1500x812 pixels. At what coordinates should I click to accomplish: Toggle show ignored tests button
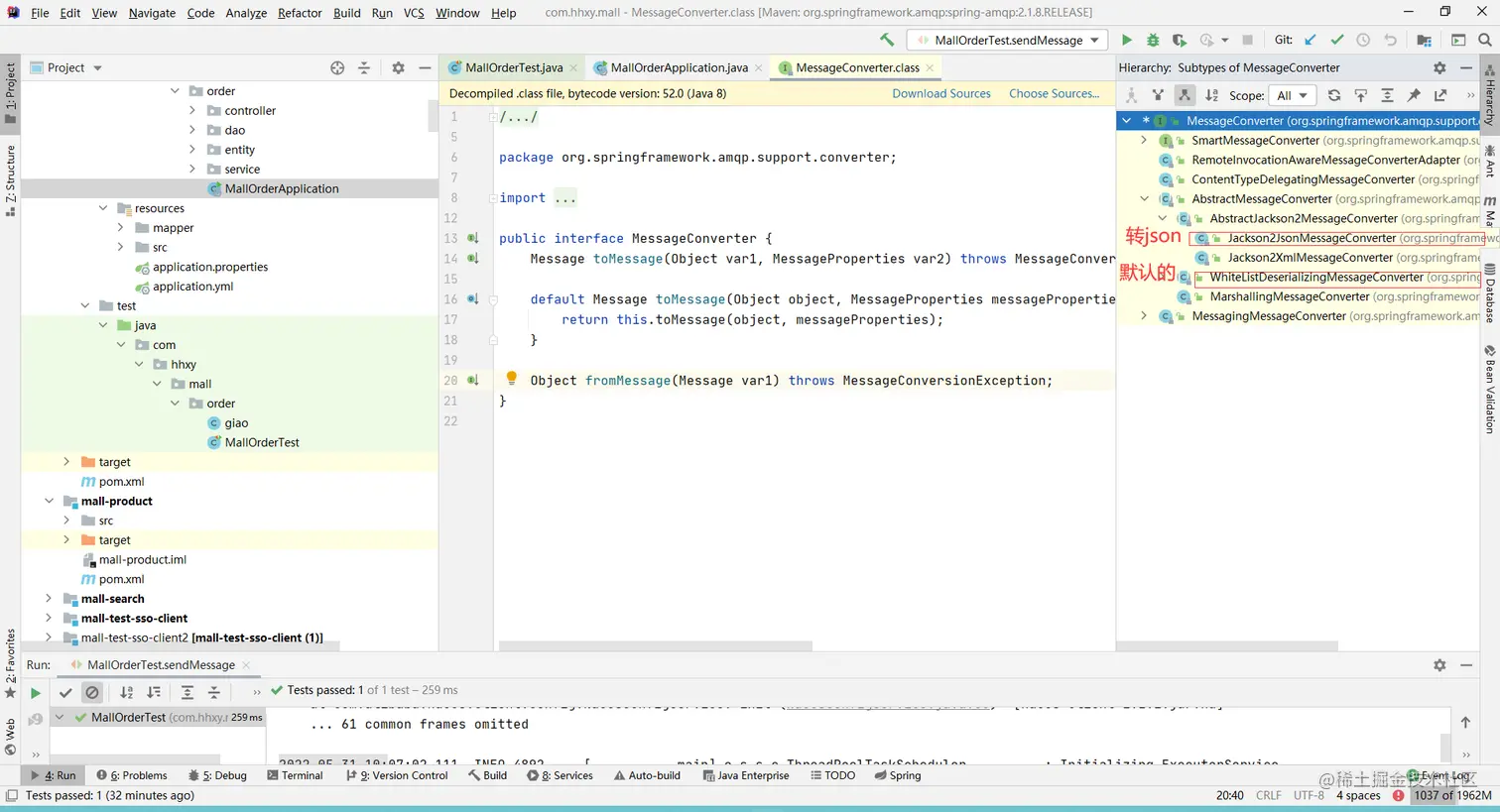pyautogui.click(x=92, y=692)
